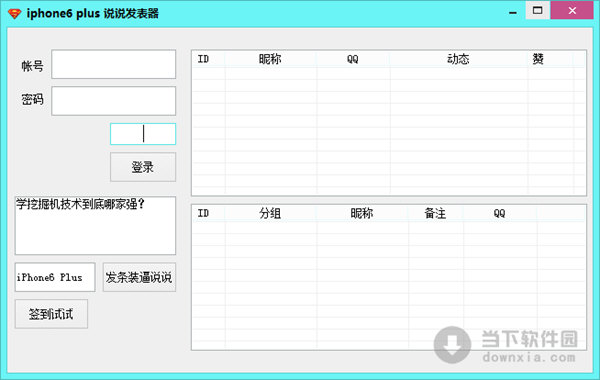The image size is (600, 380).
Task: Click the 分组 column header
Action: tap(271, 214)
